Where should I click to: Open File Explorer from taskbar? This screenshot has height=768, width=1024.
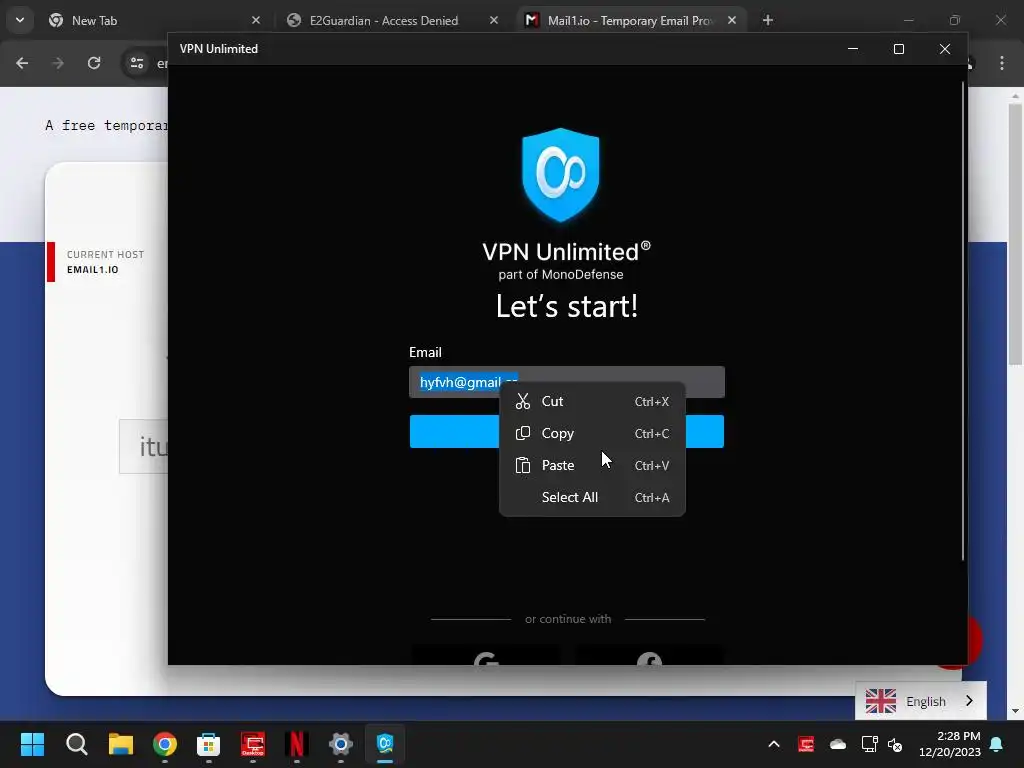pyautogui.click(x=121, y=744)
